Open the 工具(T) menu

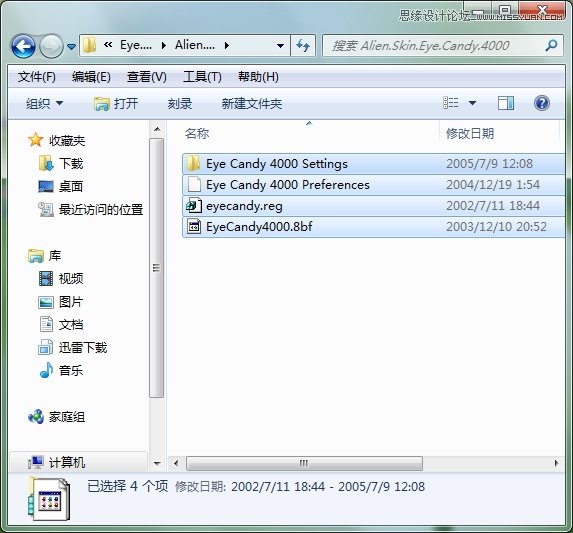(x=202, y=77)
